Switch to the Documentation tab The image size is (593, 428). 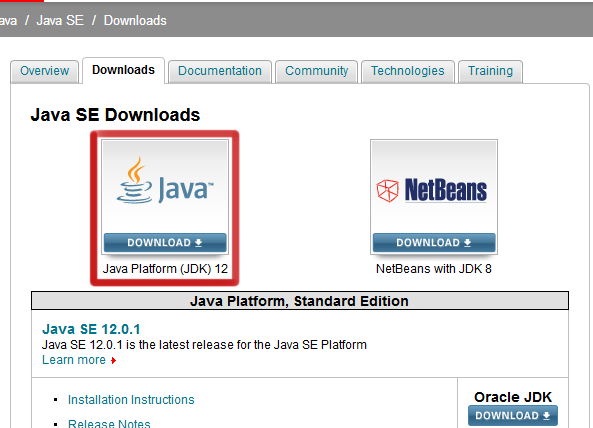coord(220,71)
